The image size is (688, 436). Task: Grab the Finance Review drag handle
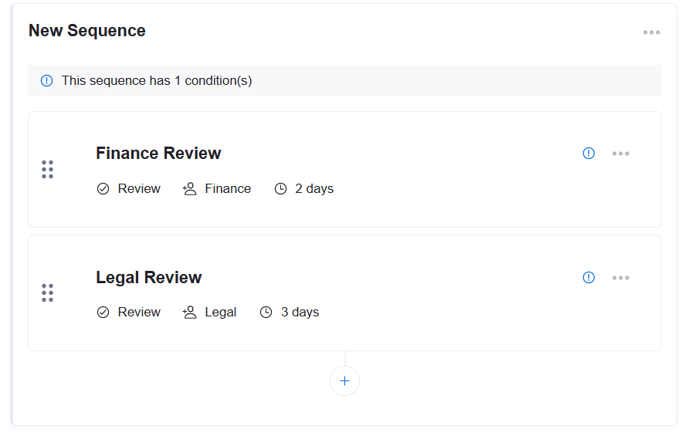point(47,170)
